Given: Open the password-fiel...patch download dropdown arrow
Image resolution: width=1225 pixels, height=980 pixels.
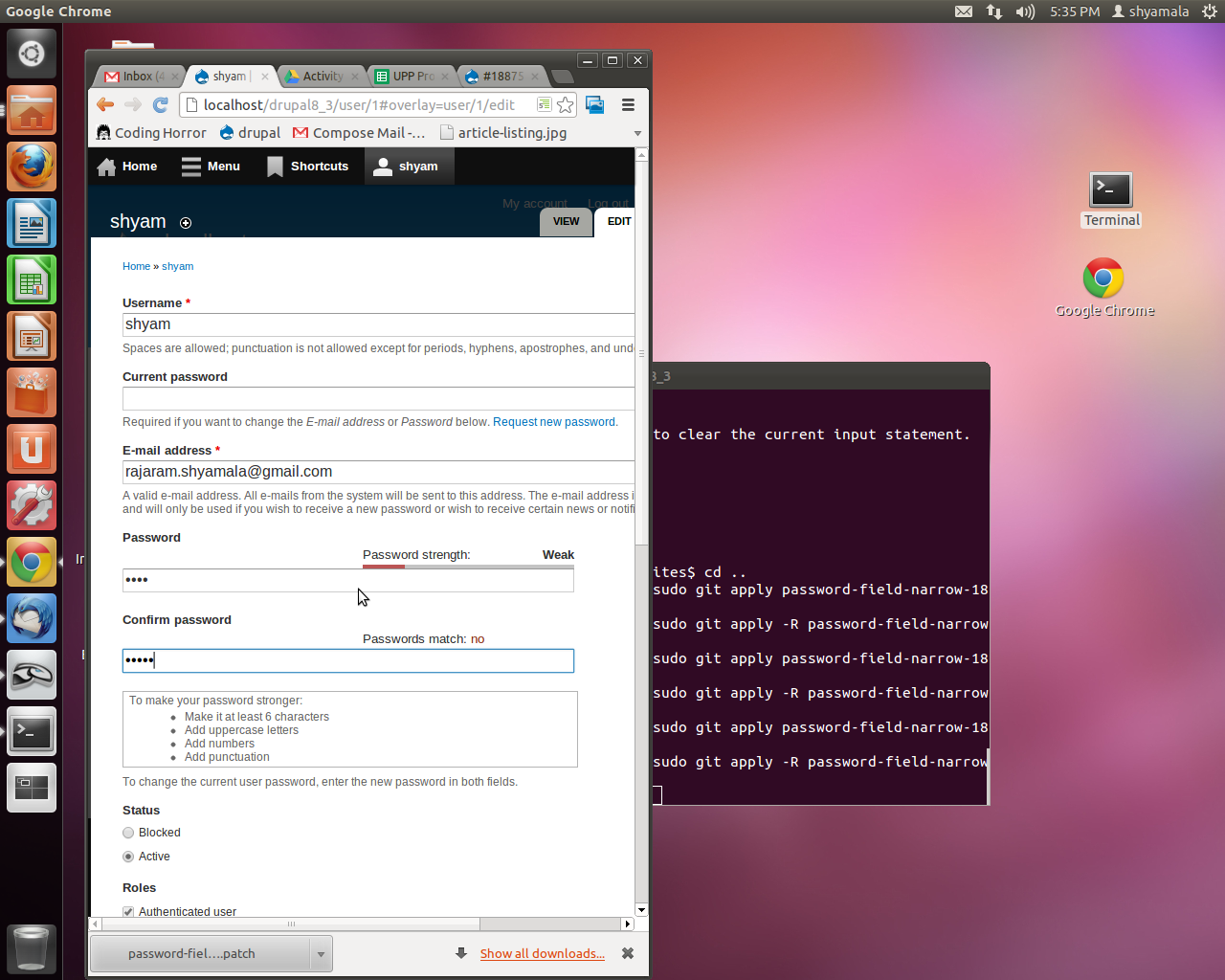Looking at the screenshot, I should (321, 954).
